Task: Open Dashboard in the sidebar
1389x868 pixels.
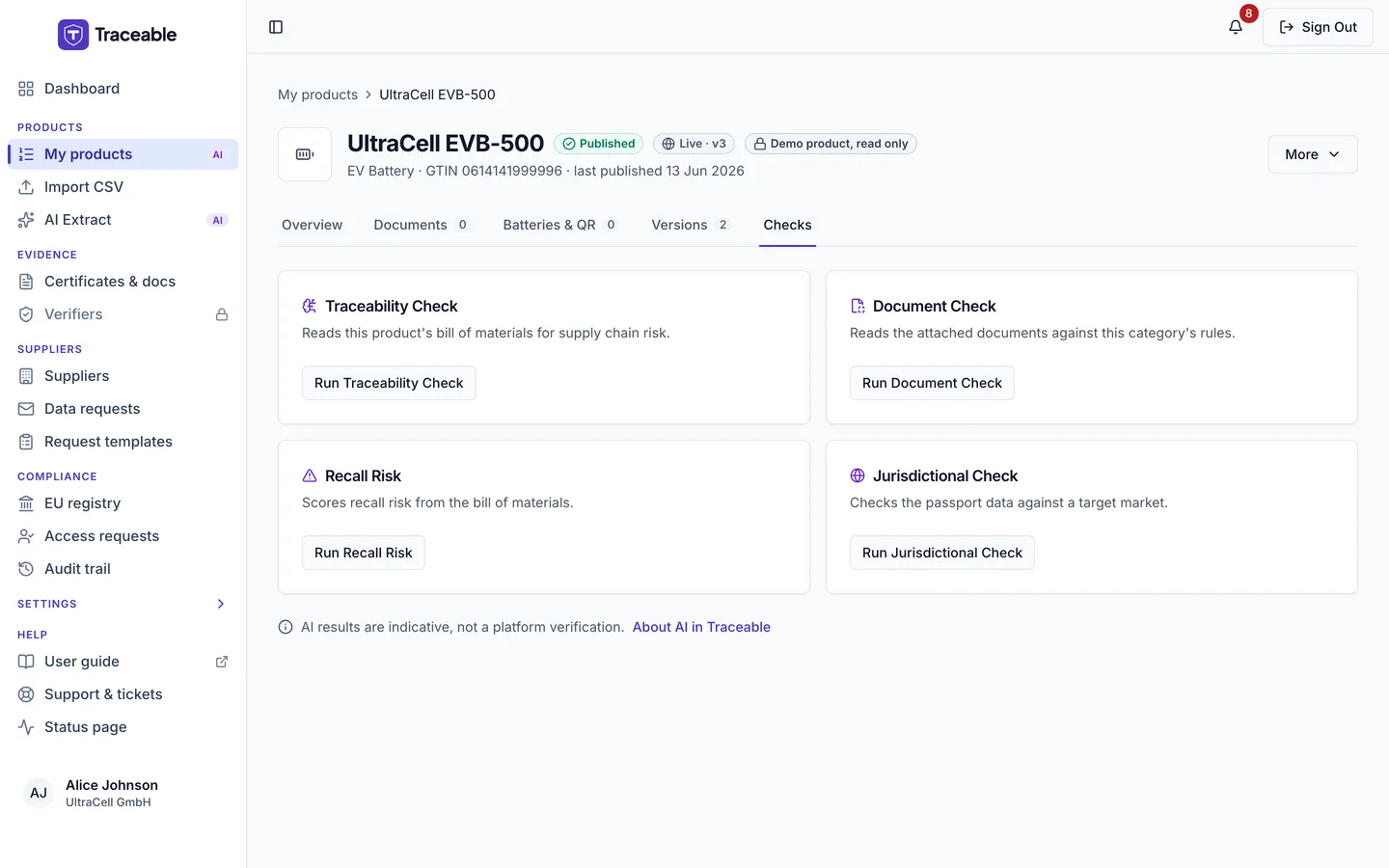Action: (123, 89)
